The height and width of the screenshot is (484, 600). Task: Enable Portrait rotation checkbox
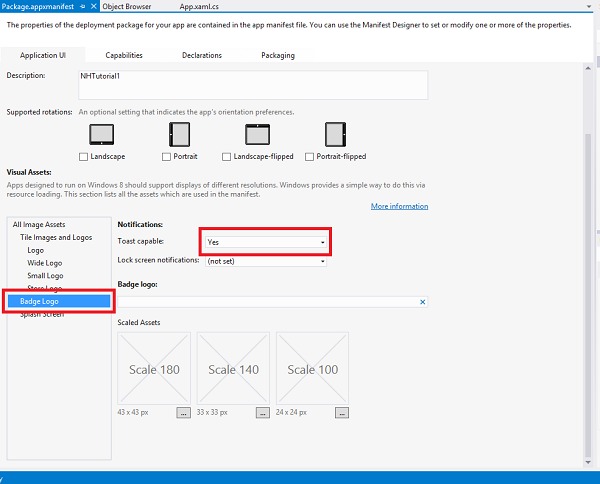[x=166, y=157]
